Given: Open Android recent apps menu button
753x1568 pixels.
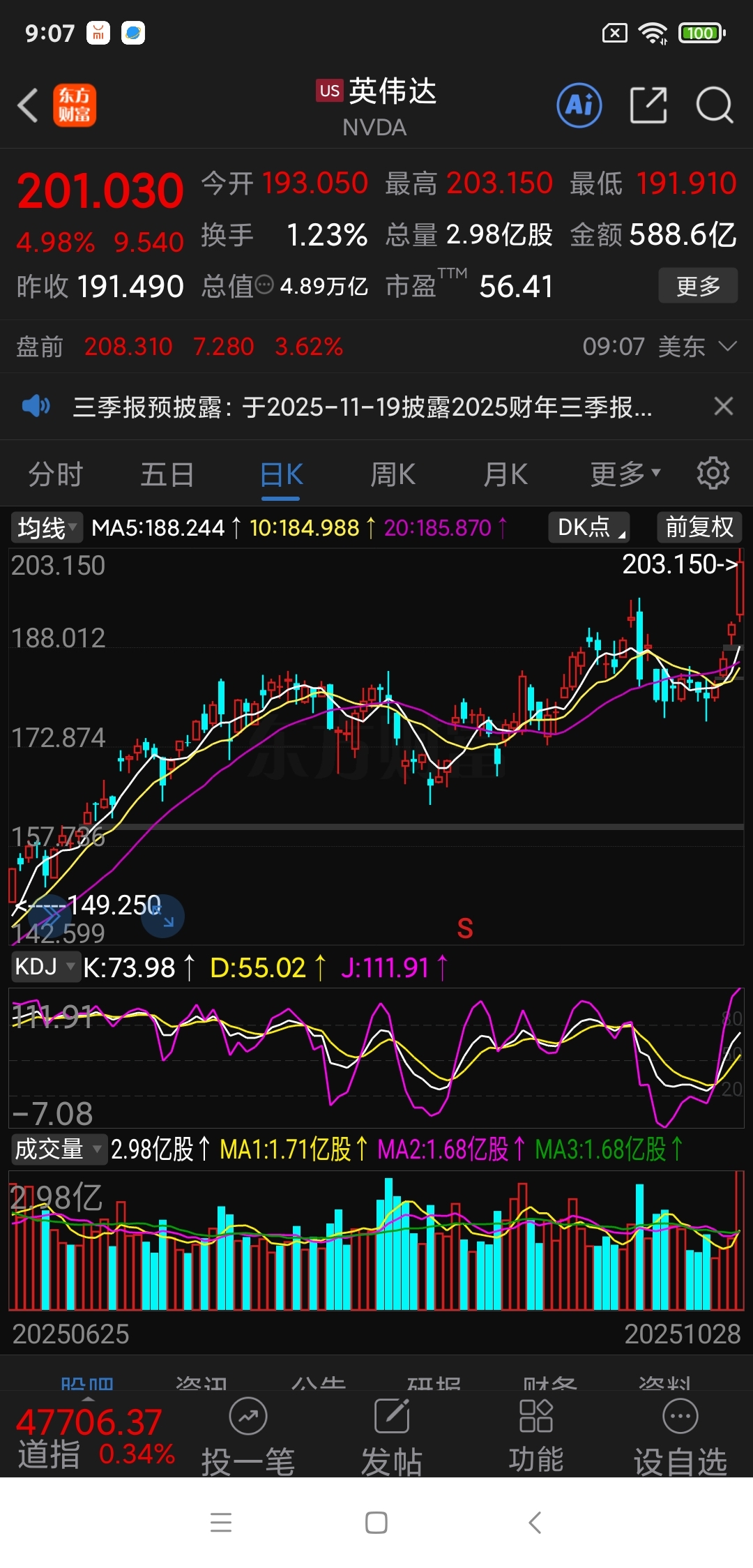Looking at the screenshot, I should pos(221,1523).
